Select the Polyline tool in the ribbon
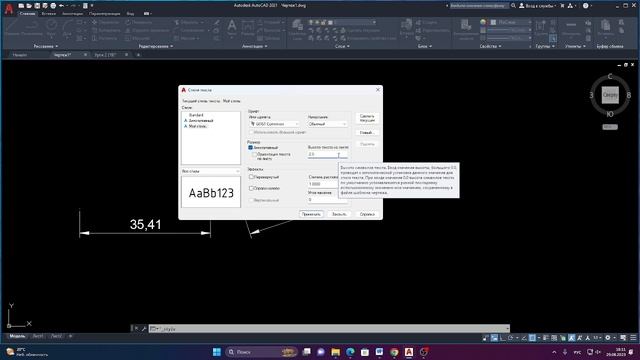Viewport: 640px width, 360px height. coord(32,27)
